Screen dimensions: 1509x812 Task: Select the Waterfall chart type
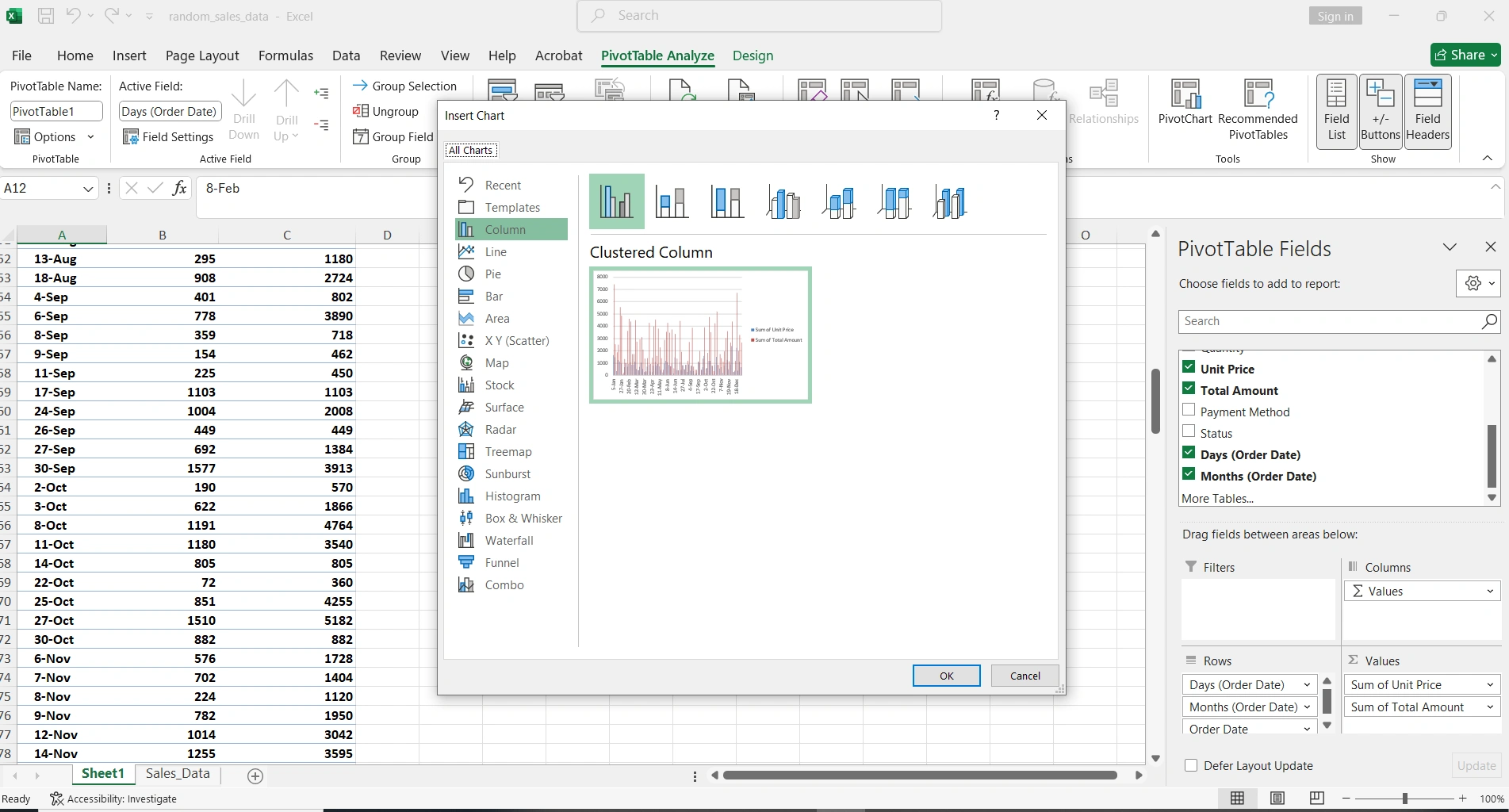point(508,540)
